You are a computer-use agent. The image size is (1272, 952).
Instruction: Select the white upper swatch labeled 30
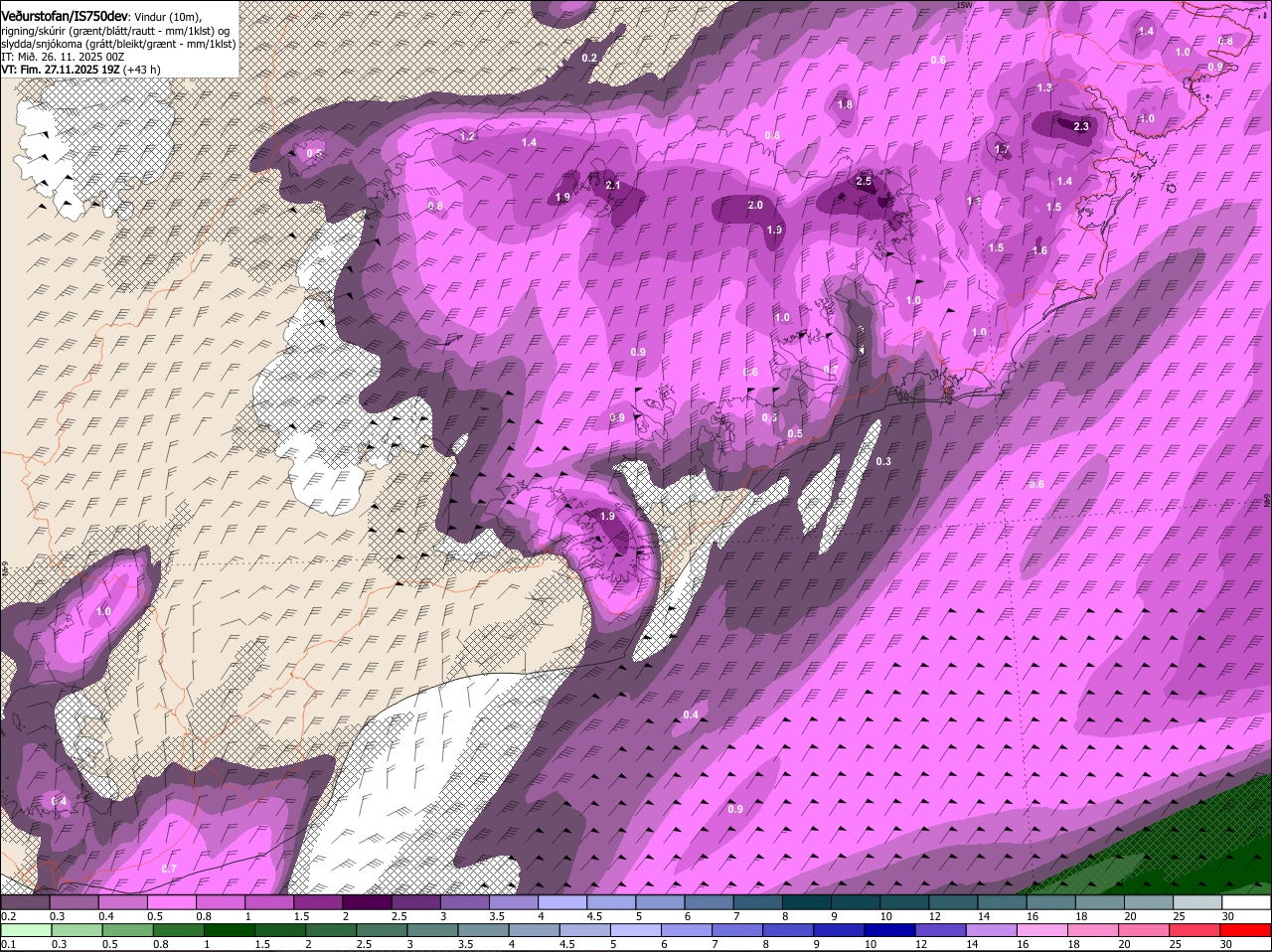point(1247,902)
